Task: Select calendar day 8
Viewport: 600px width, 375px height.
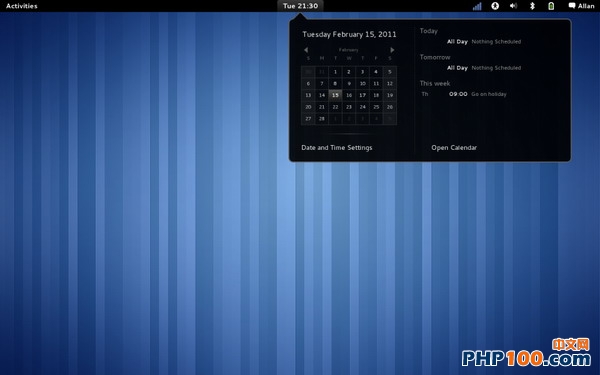Action: pyautogui.click(x=335, y=83)
